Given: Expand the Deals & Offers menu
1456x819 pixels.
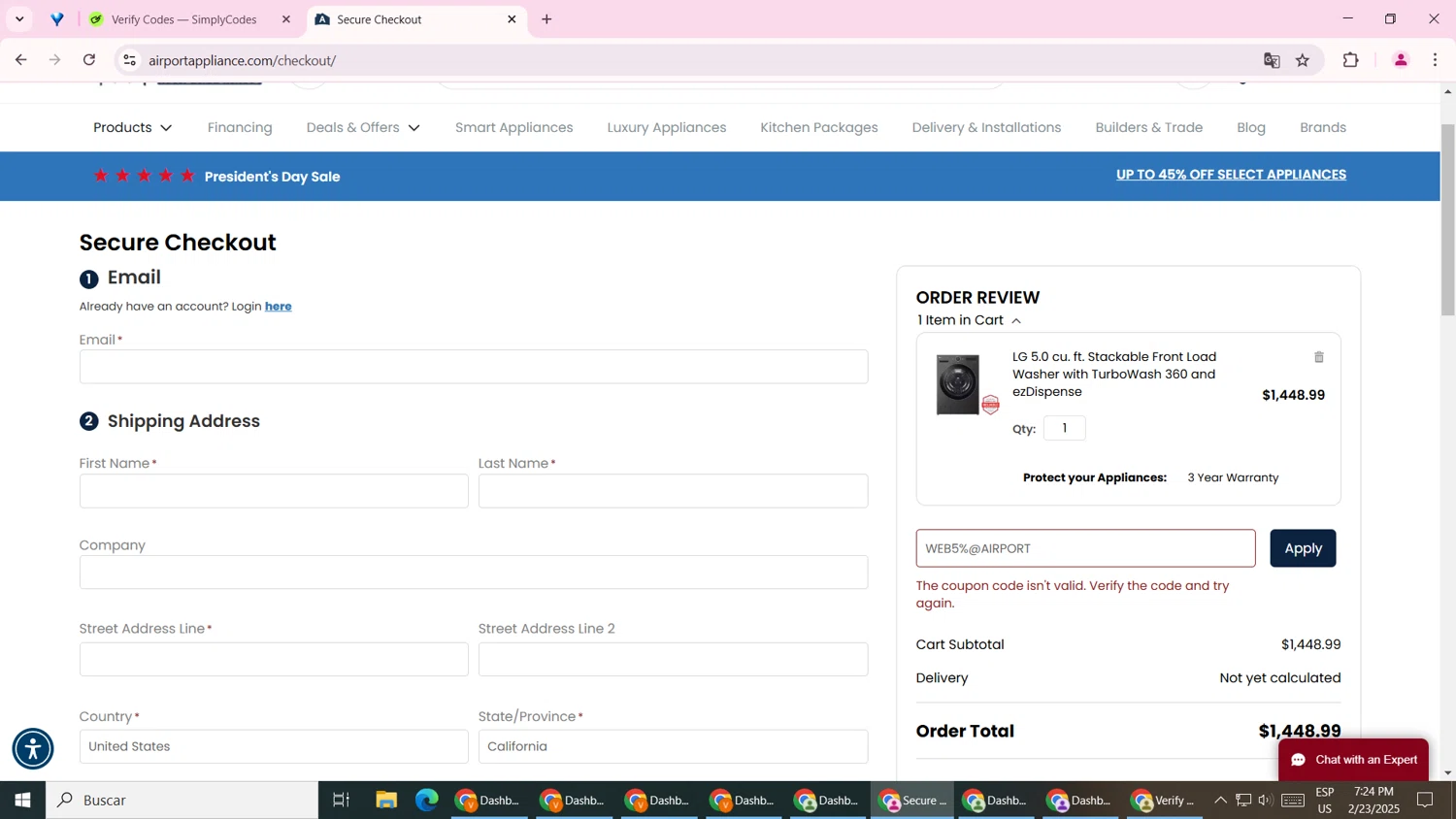Looking at the screenshot, I should click(x=363, y=128).
